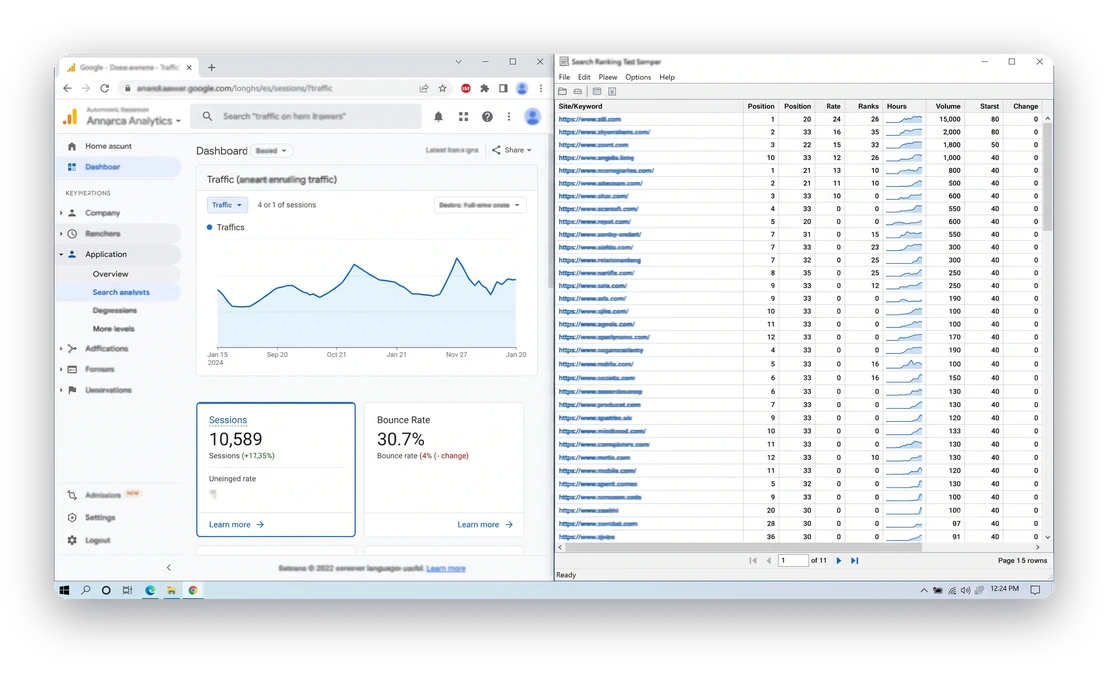Image resolution: width=1108 pixels, height=699 pixels.
Task: Open the browser extensions puzzle icon
Action: pos(484,88)
